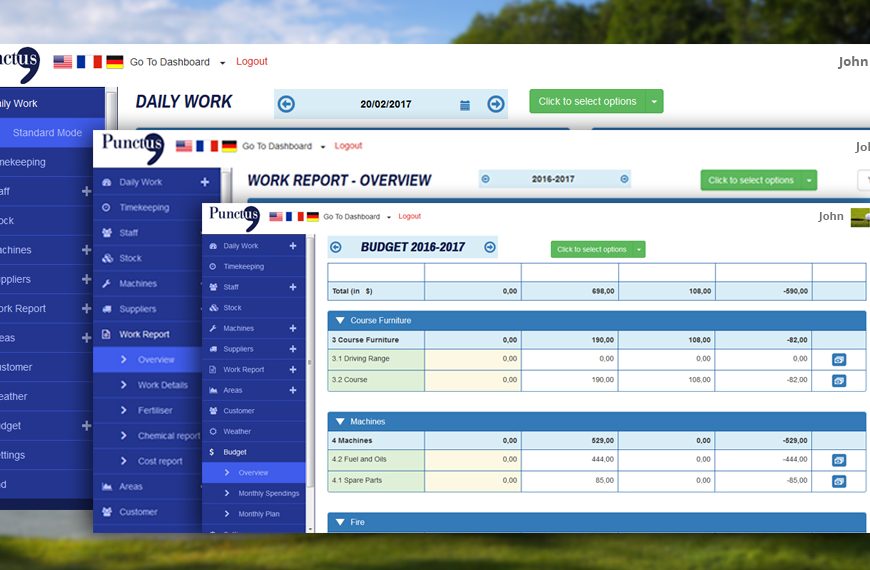
Task: Collapse the Course Furniture budget section
Action: click(340, 321)
